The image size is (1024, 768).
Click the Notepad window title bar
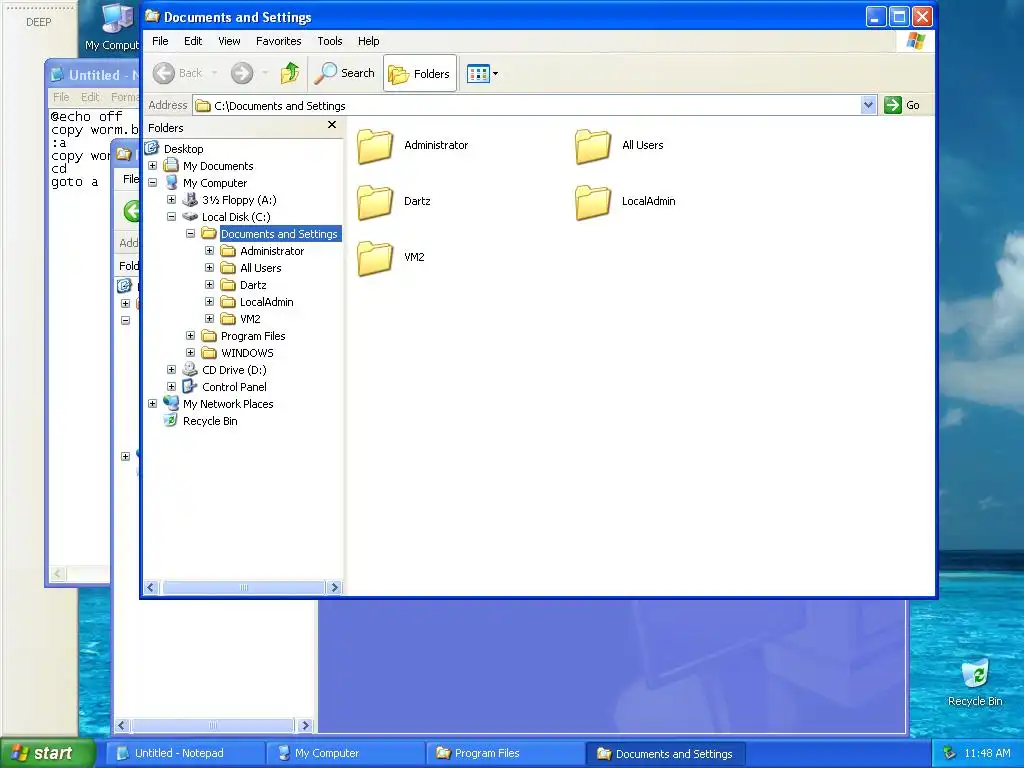(x=93, y=74)
